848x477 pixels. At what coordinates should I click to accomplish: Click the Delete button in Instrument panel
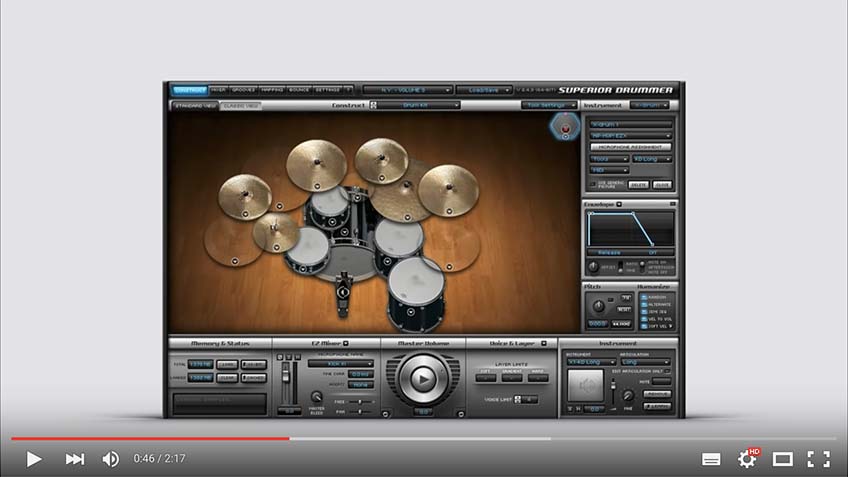tap(639, 185)
